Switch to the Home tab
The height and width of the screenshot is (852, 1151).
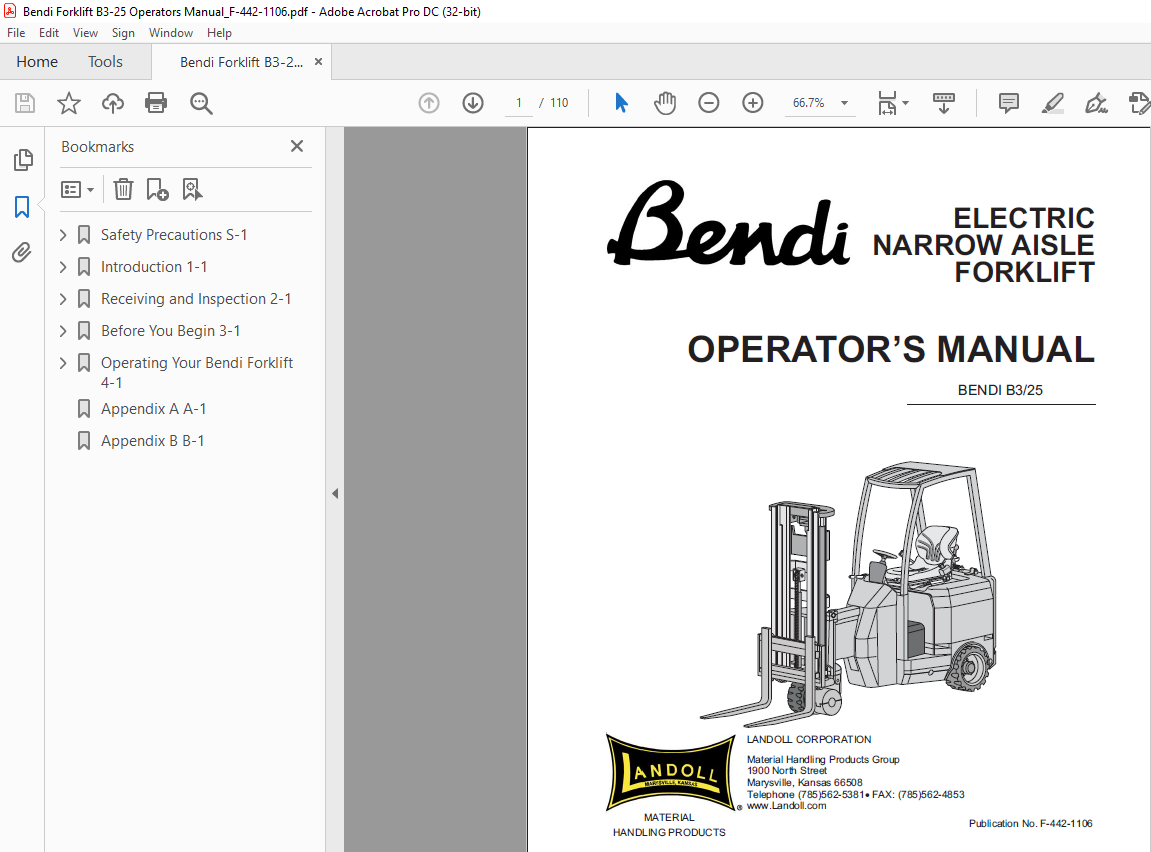click(x=37, y=62)
